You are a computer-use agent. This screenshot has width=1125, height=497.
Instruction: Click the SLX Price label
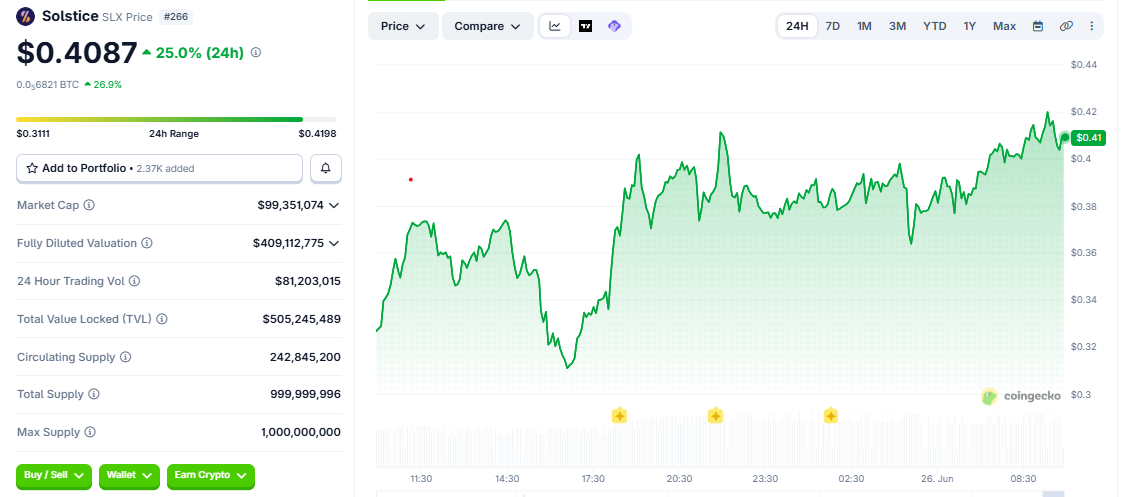[128, 16]
